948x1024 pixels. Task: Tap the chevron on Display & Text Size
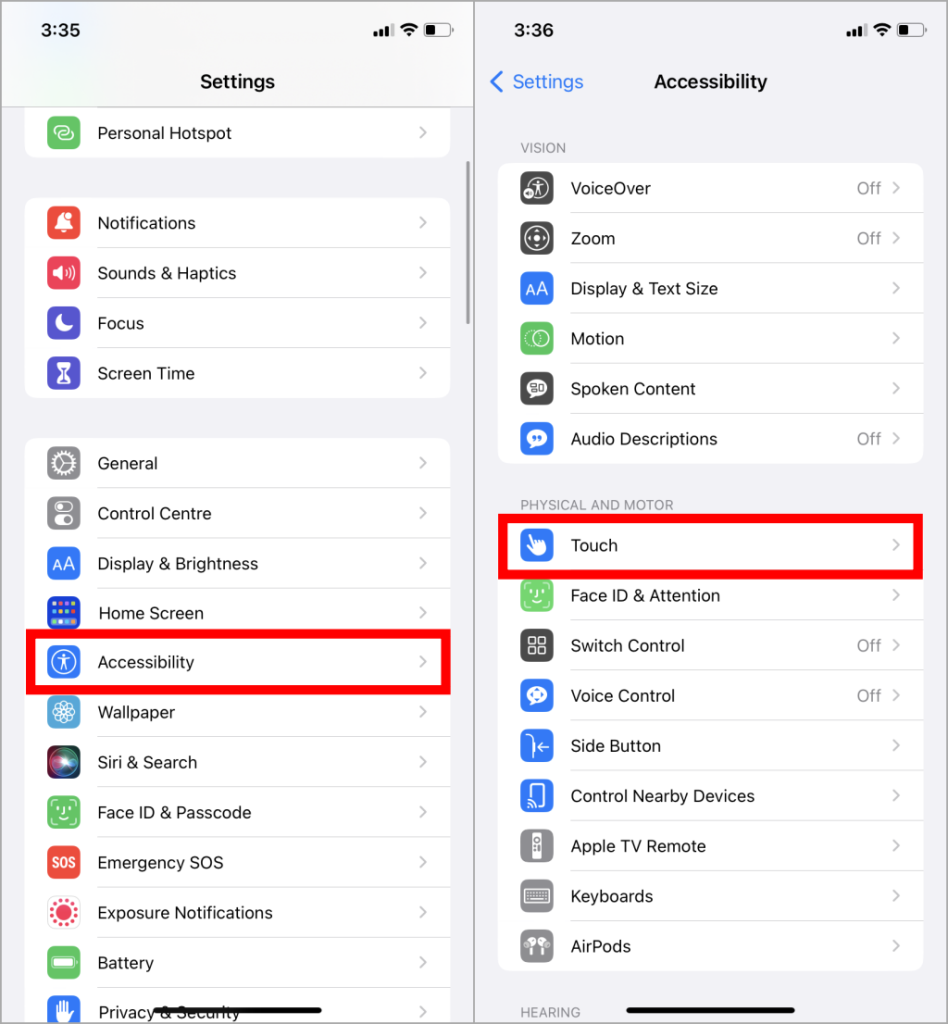(896, 288)
